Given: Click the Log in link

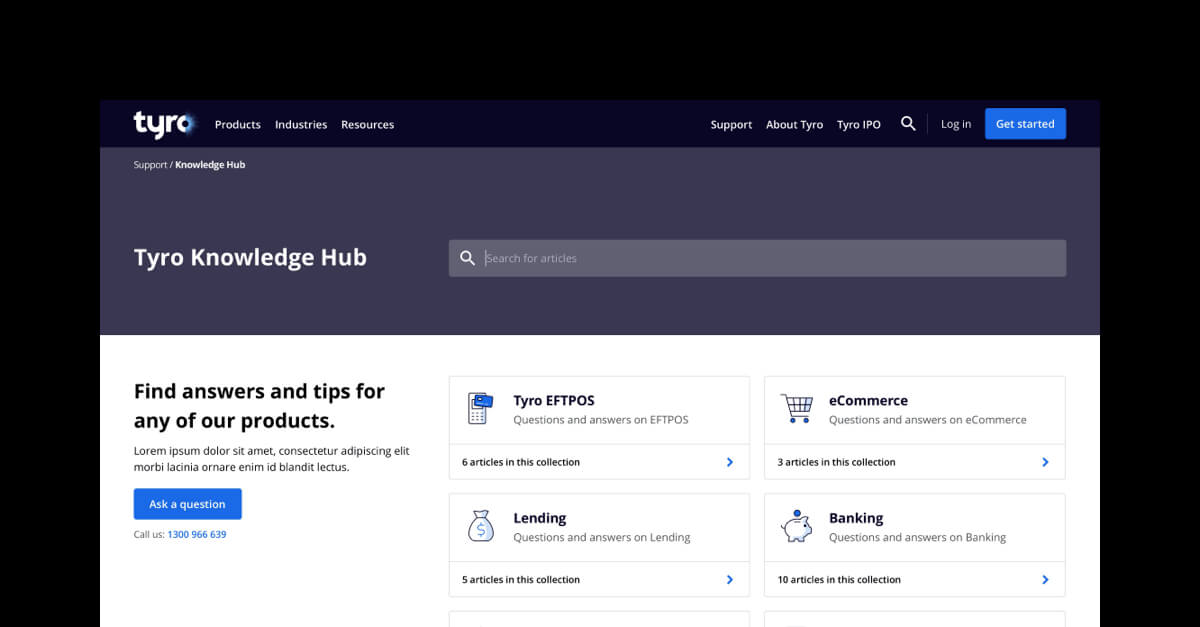Looking at the screenshot, I should [956, 124].
